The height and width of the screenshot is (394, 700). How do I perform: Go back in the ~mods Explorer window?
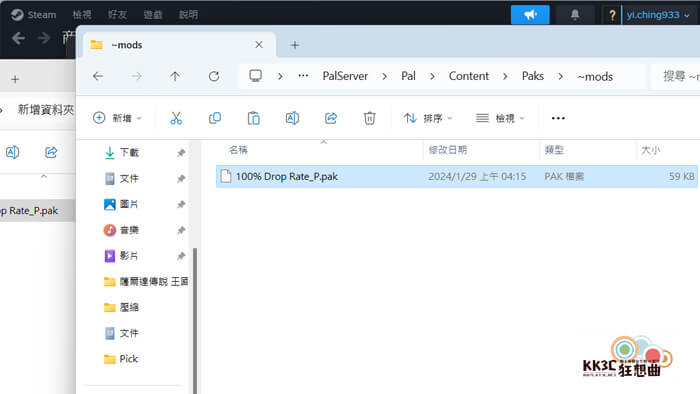pos(98,76)
